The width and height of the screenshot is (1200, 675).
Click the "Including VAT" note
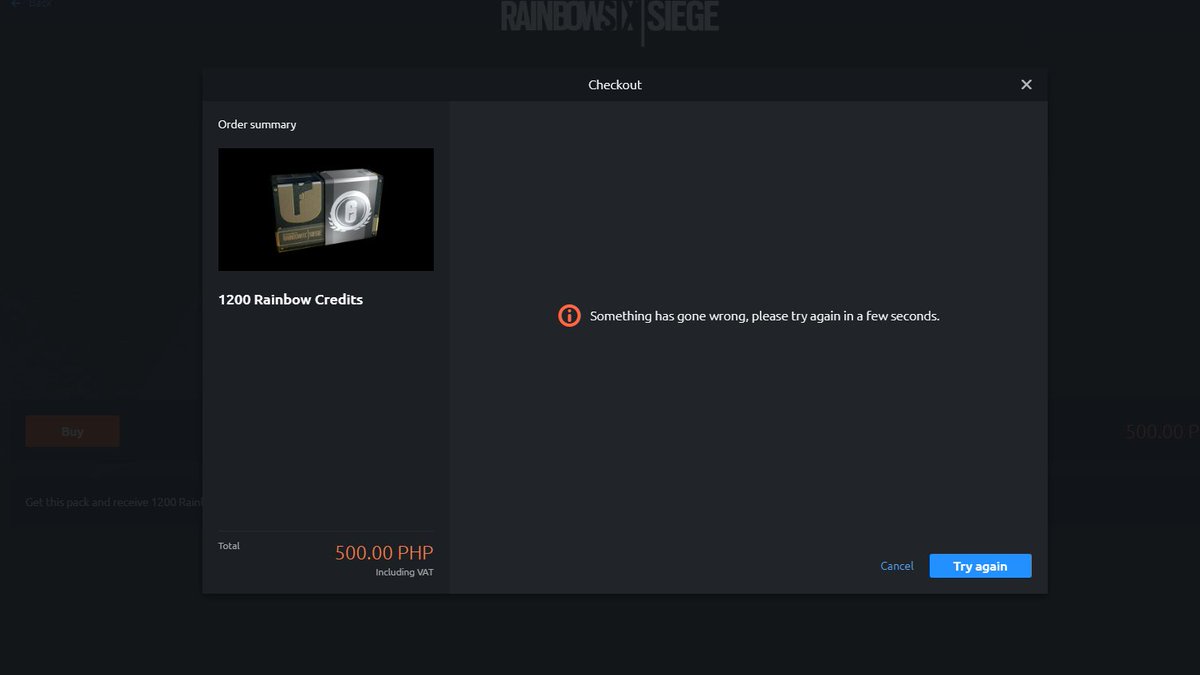tap(405, 572)
